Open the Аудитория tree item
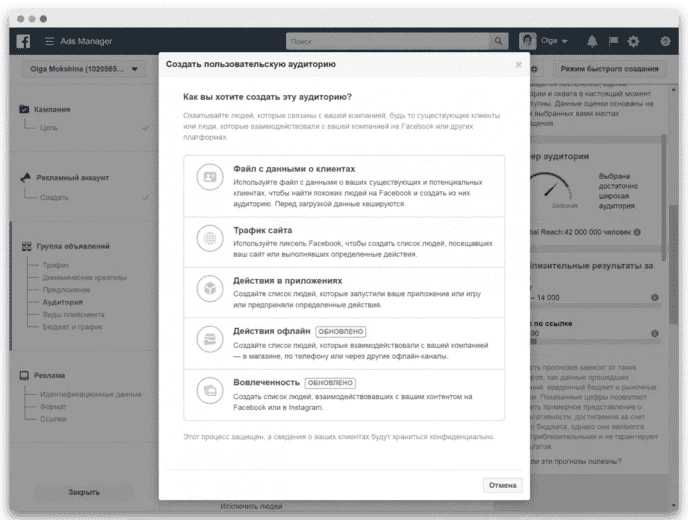 point(62,302)
